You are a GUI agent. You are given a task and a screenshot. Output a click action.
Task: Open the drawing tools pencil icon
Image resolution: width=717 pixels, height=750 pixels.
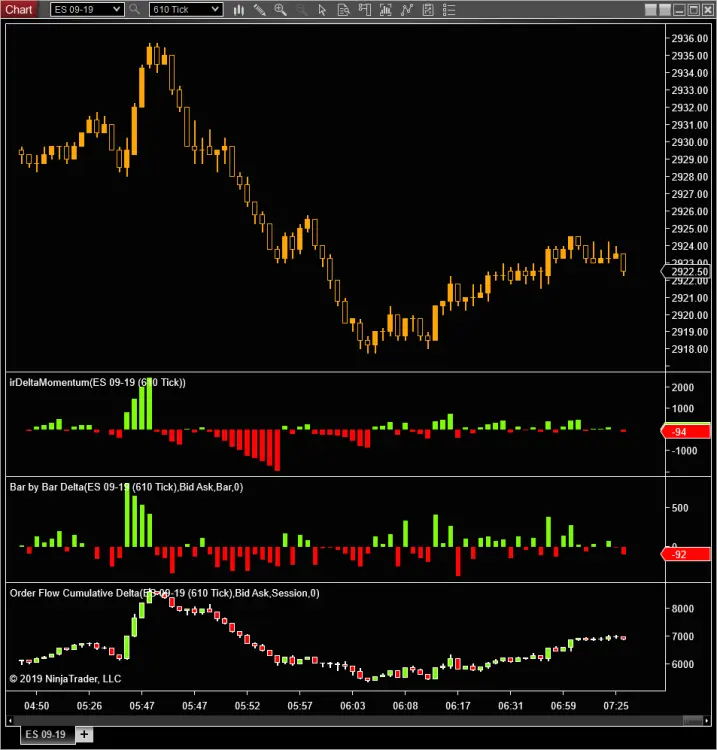(x=260, y=10)
